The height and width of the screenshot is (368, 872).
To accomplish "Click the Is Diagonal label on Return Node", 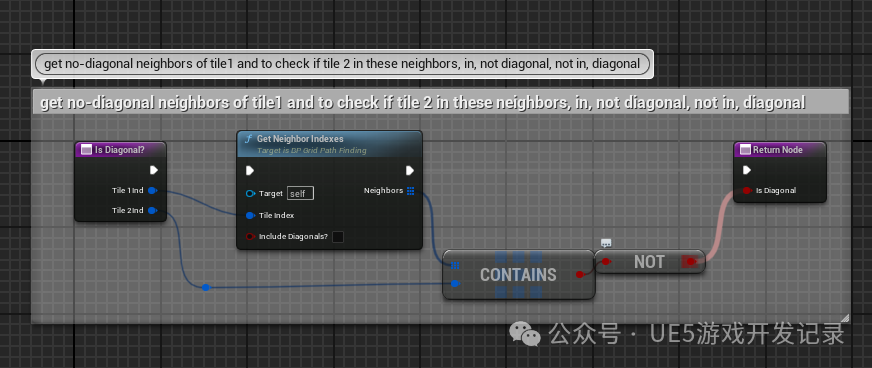I will [776, 191].
